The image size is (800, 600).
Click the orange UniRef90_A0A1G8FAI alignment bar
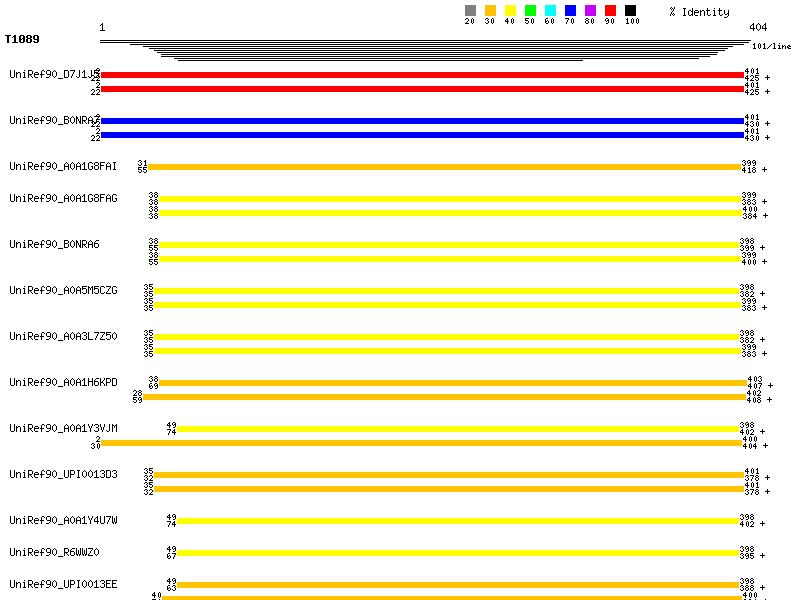(444, 167)
